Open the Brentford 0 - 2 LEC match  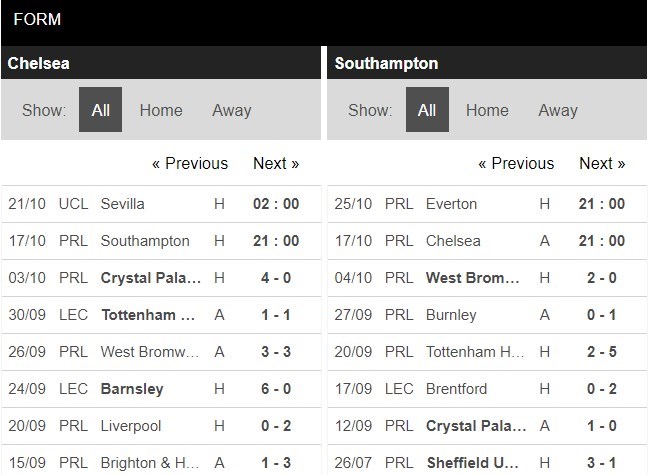487,389
